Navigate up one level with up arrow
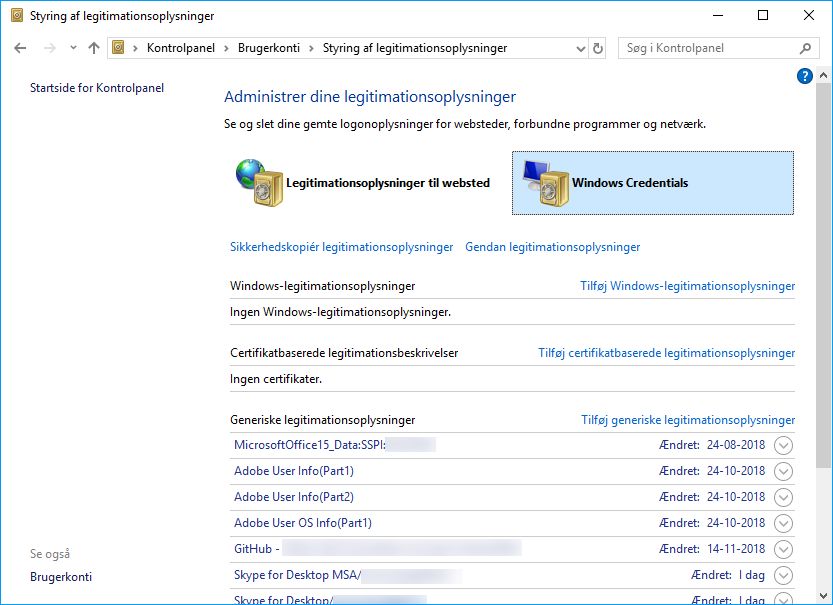Image resolution: width=833 pixels, height=605 pixels. point(94,48)
